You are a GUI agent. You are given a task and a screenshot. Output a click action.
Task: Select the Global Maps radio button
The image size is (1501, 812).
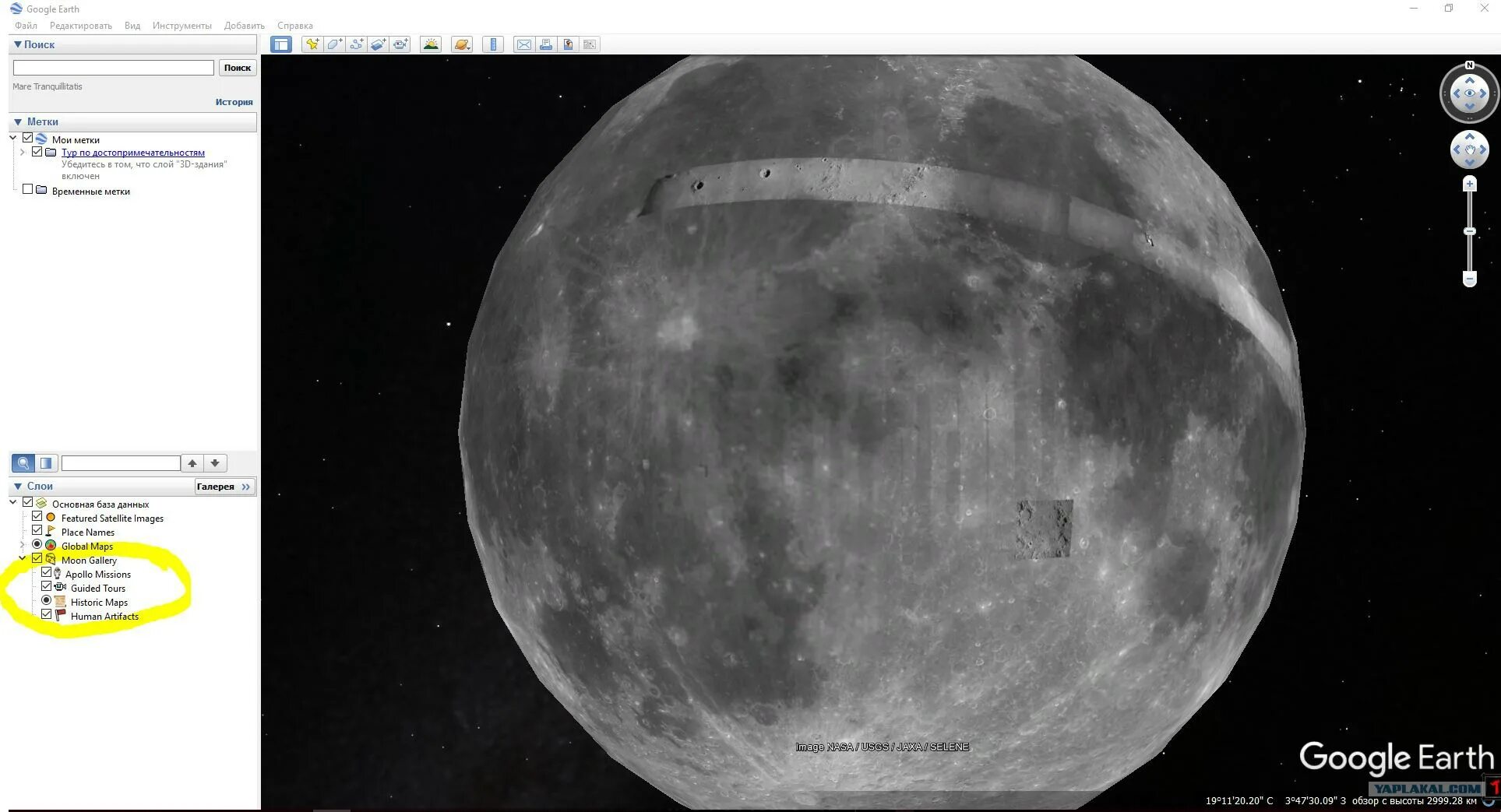tap(37, 545)
